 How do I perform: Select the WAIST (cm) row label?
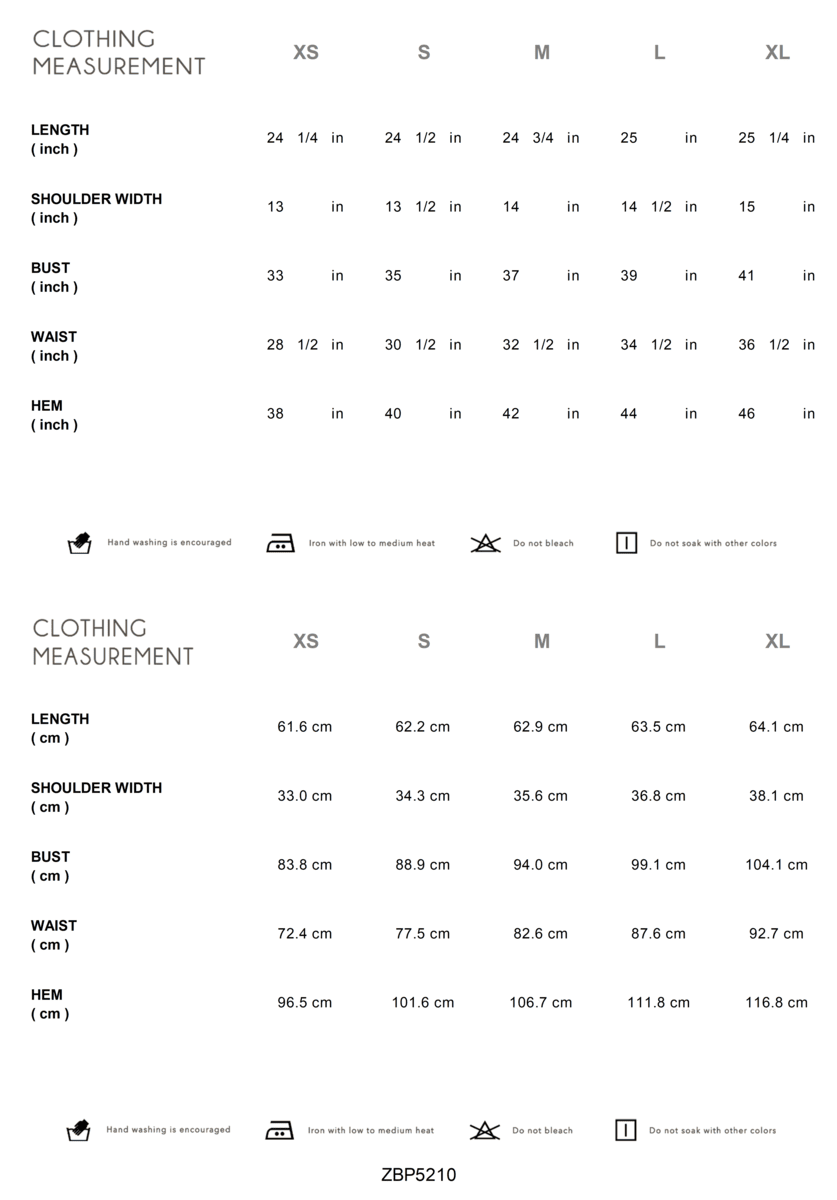click(54, 935)
